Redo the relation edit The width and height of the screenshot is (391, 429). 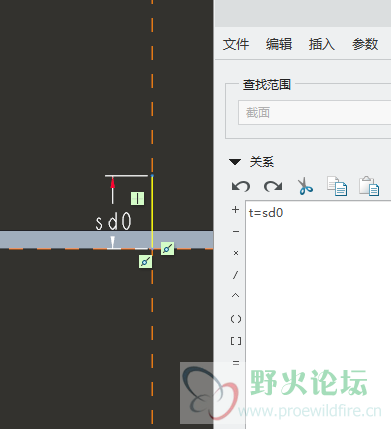click(273, 186)
